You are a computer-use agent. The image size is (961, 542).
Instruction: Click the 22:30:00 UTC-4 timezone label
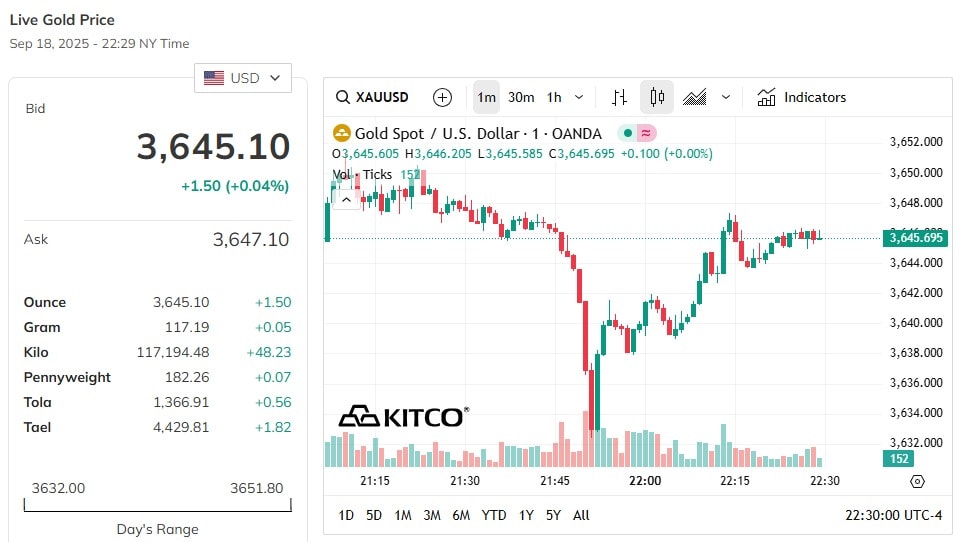(x=893, y=515)
